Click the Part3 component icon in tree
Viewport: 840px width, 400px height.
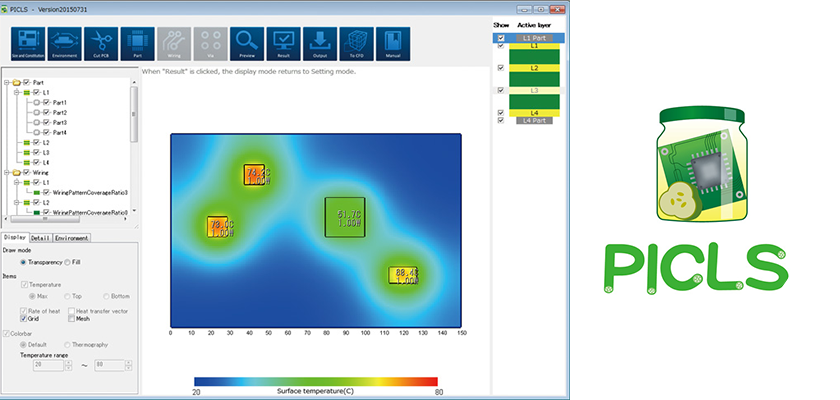[x=37, y=123]
